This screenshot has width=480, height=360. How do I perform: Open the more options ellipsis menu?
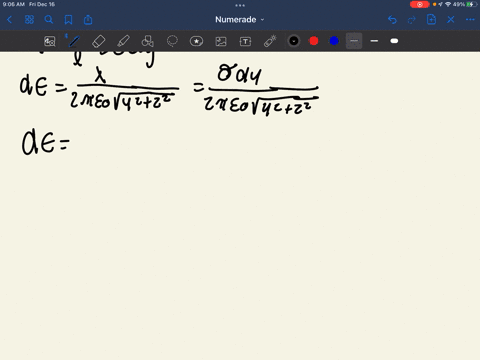(x=470, y=20)
